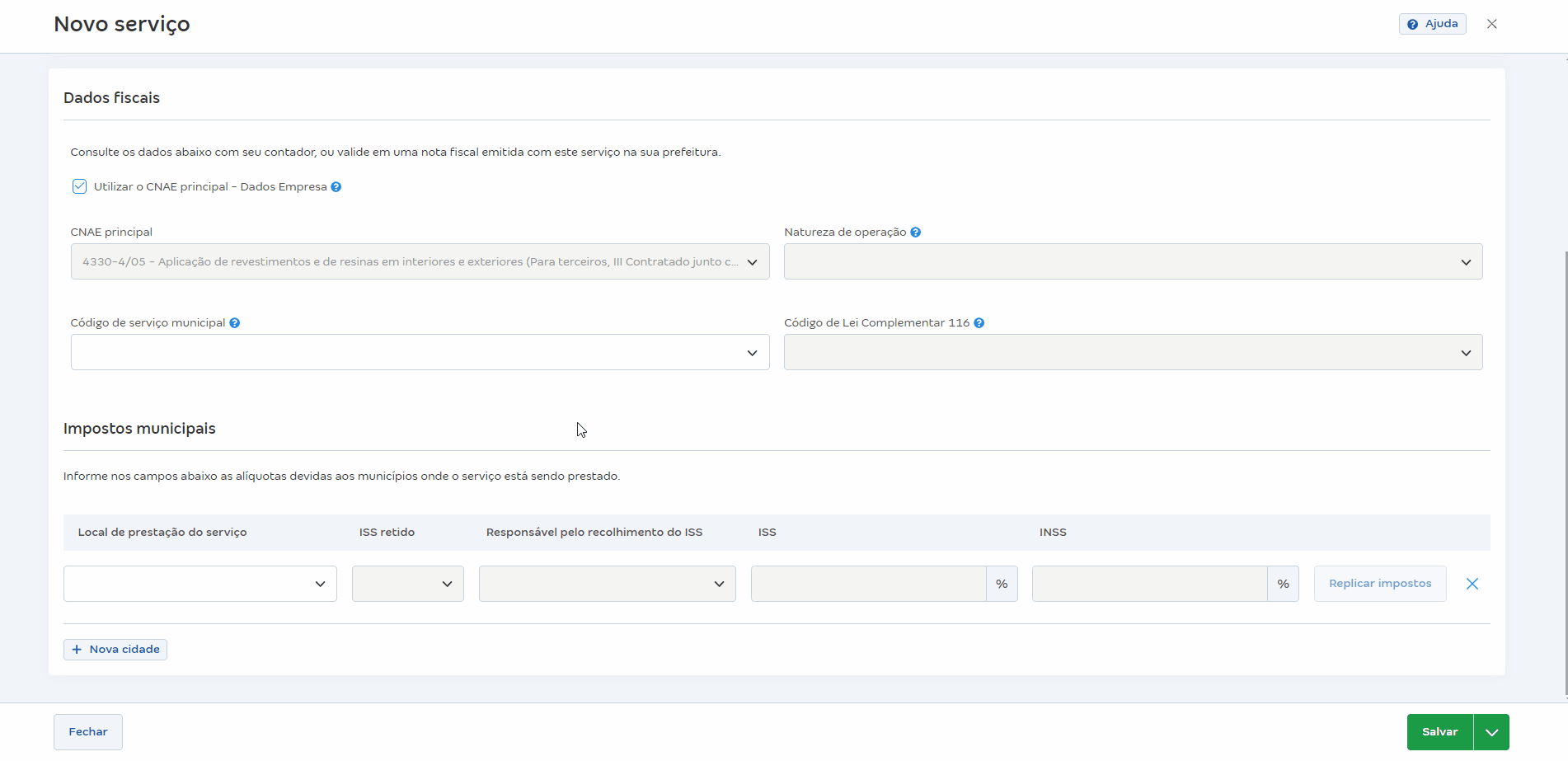Click help icon next to Natureza de operação
This screenshot has width=1568, height=761.
(916, 233)
